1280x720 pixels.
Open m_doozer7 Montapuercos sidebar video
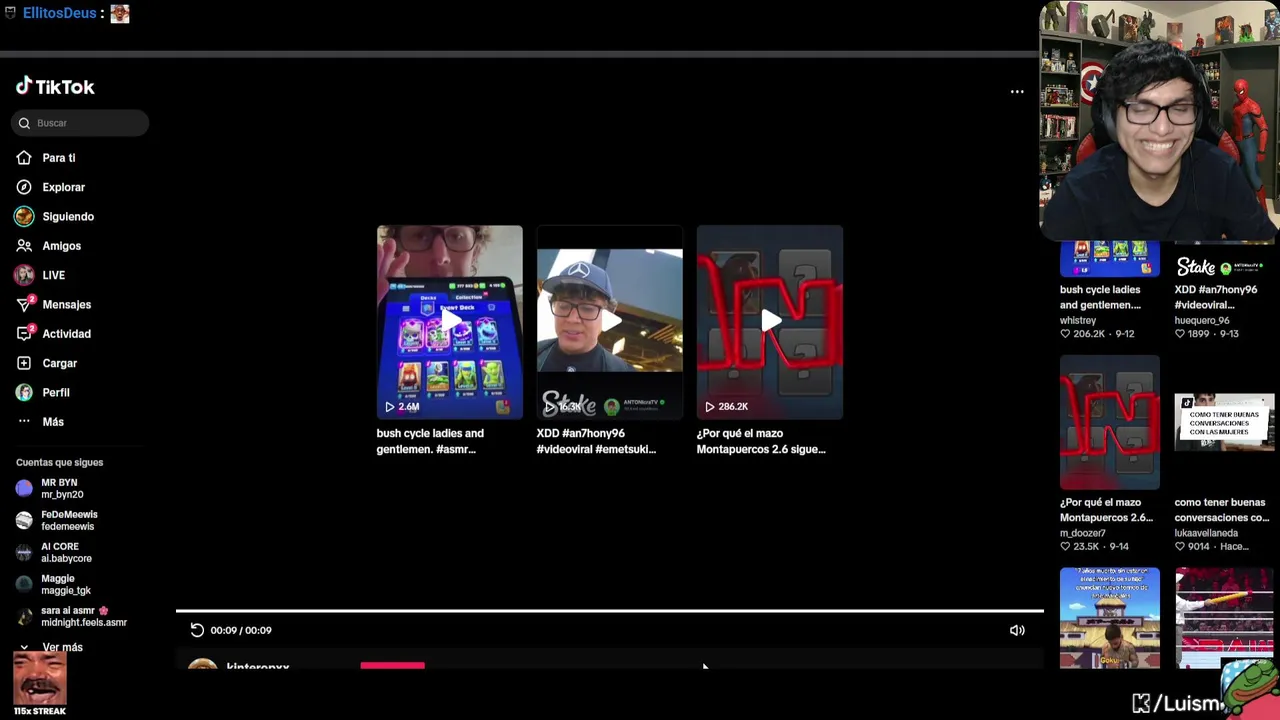click(x=1110, y=423)
